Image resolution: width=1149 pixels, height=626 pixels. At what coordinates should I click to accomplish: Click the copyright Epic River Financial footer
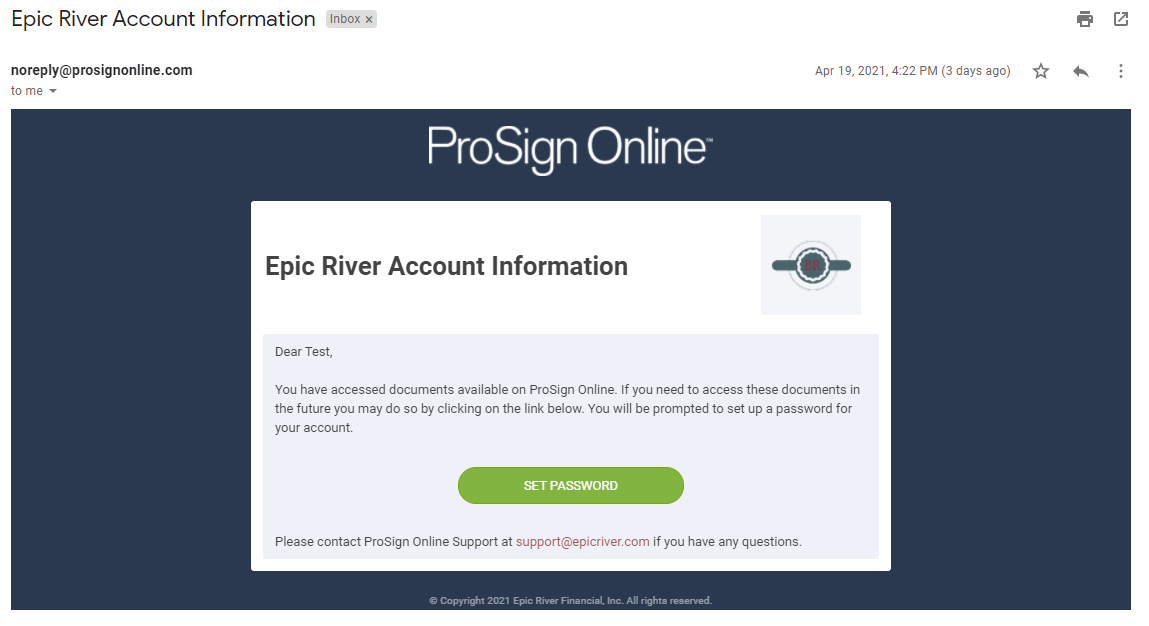point(570,600)
